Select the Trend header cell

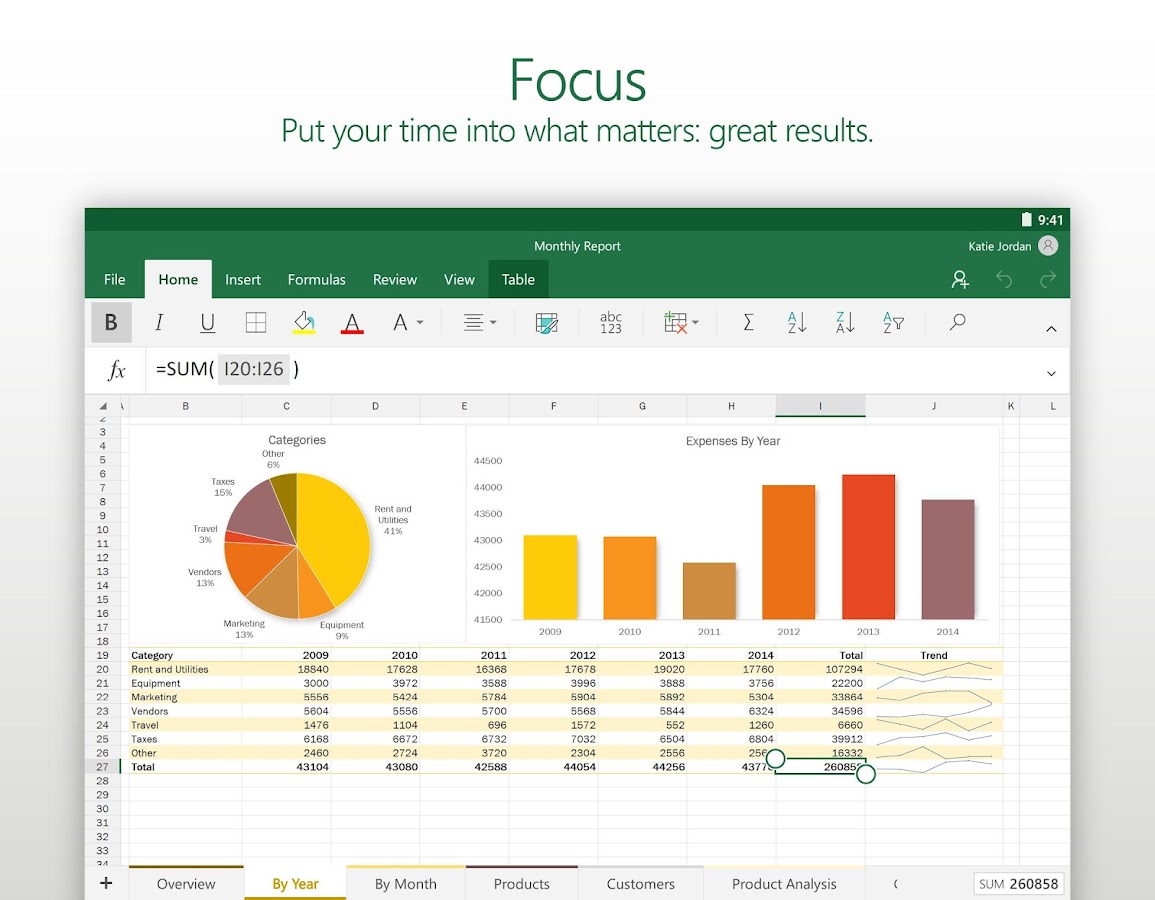coord(934,655)
